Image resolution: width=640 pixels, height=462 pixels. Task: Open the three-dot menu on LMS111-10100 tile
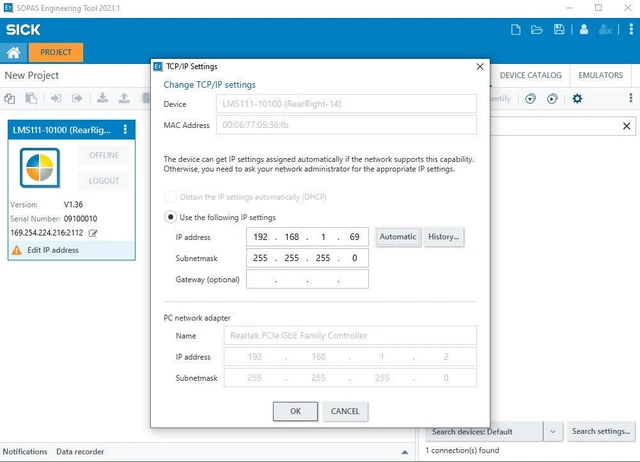point(125,129)
